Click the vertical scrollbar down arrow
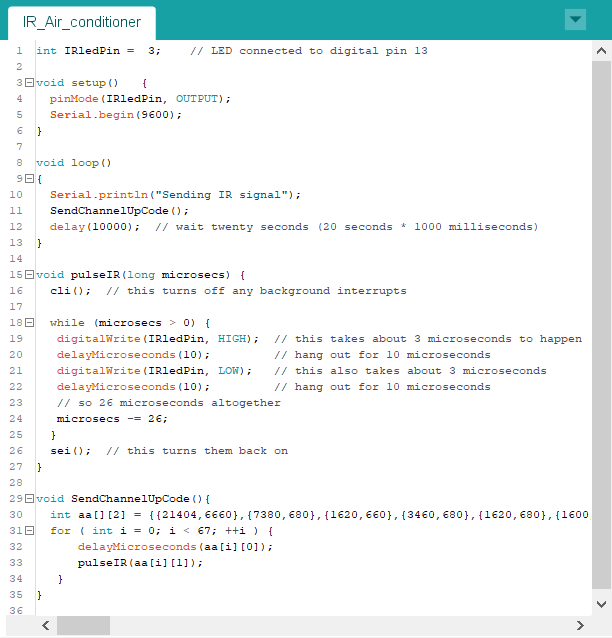Screen dimensions: 612x638 tap(601, 603)
